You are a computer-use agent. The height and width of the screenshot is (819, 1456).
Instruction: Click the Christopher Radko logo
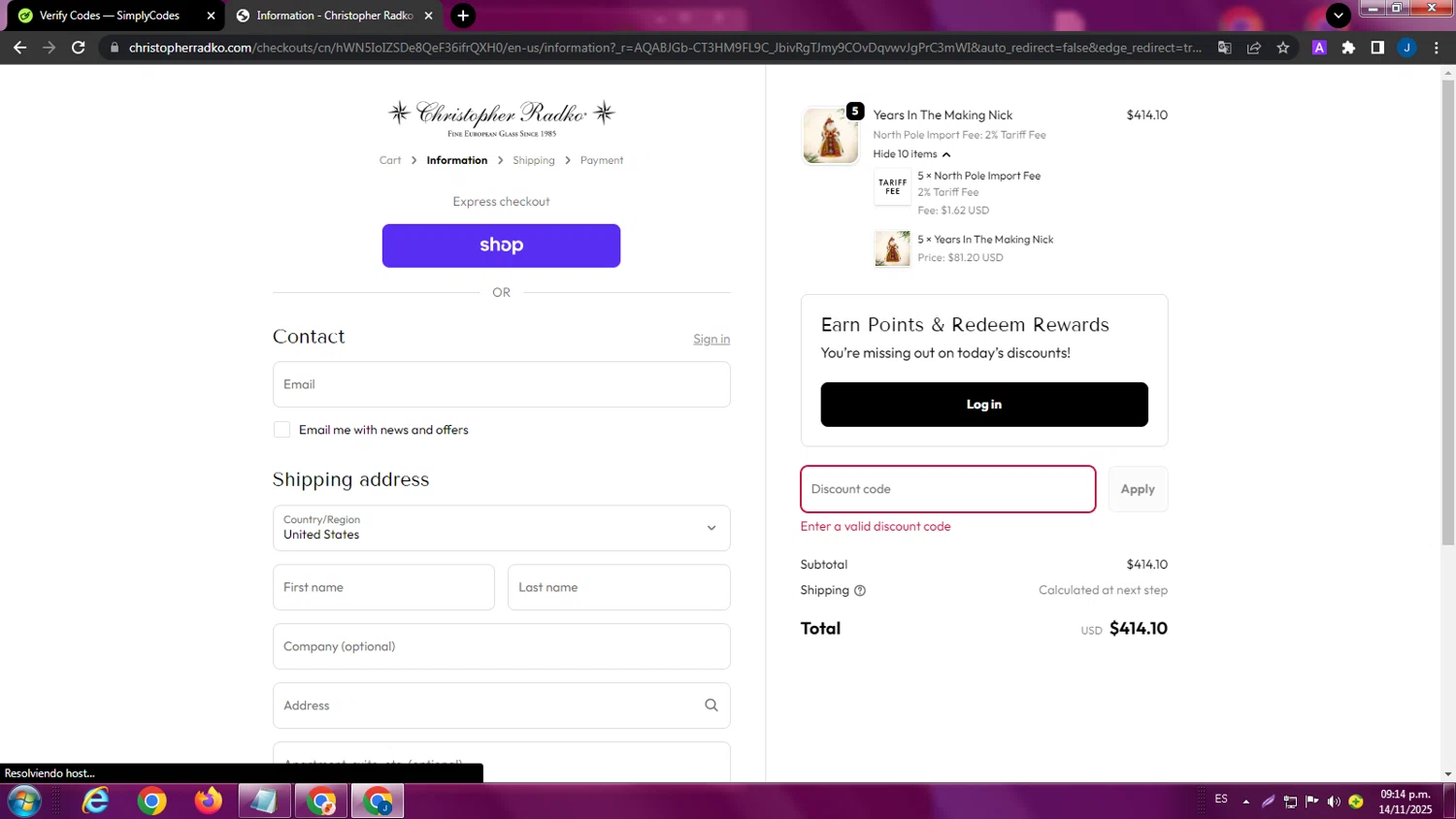click(x=502, y=117)
